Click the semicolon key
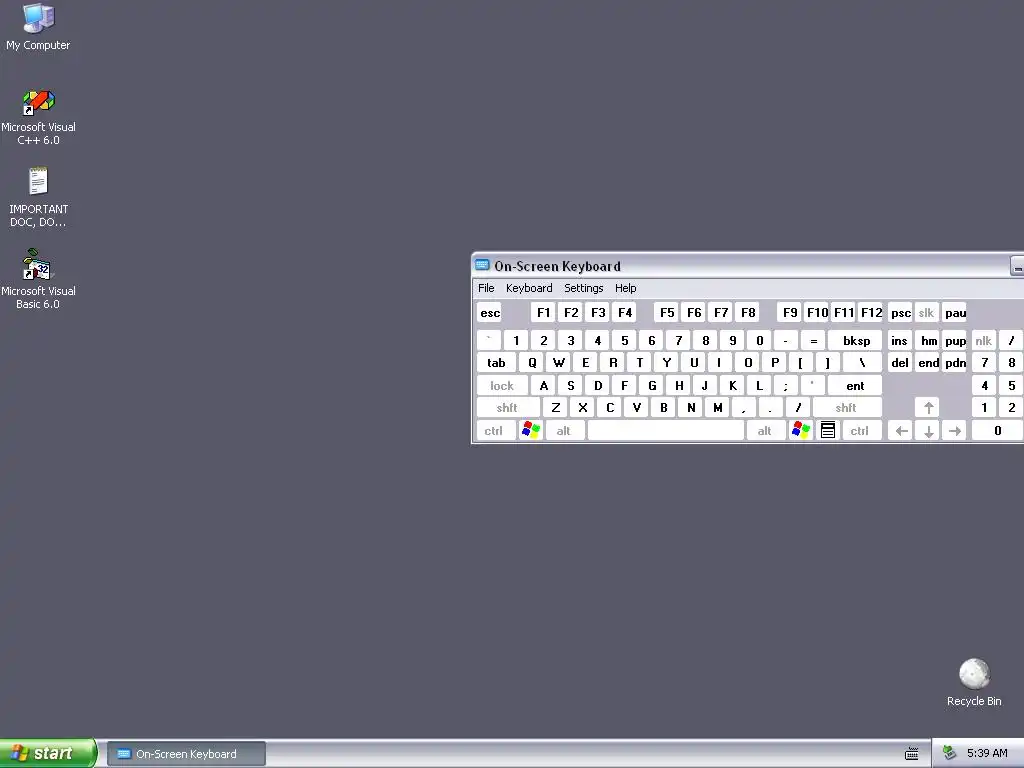1024x768 pixels. click(786, 385)
